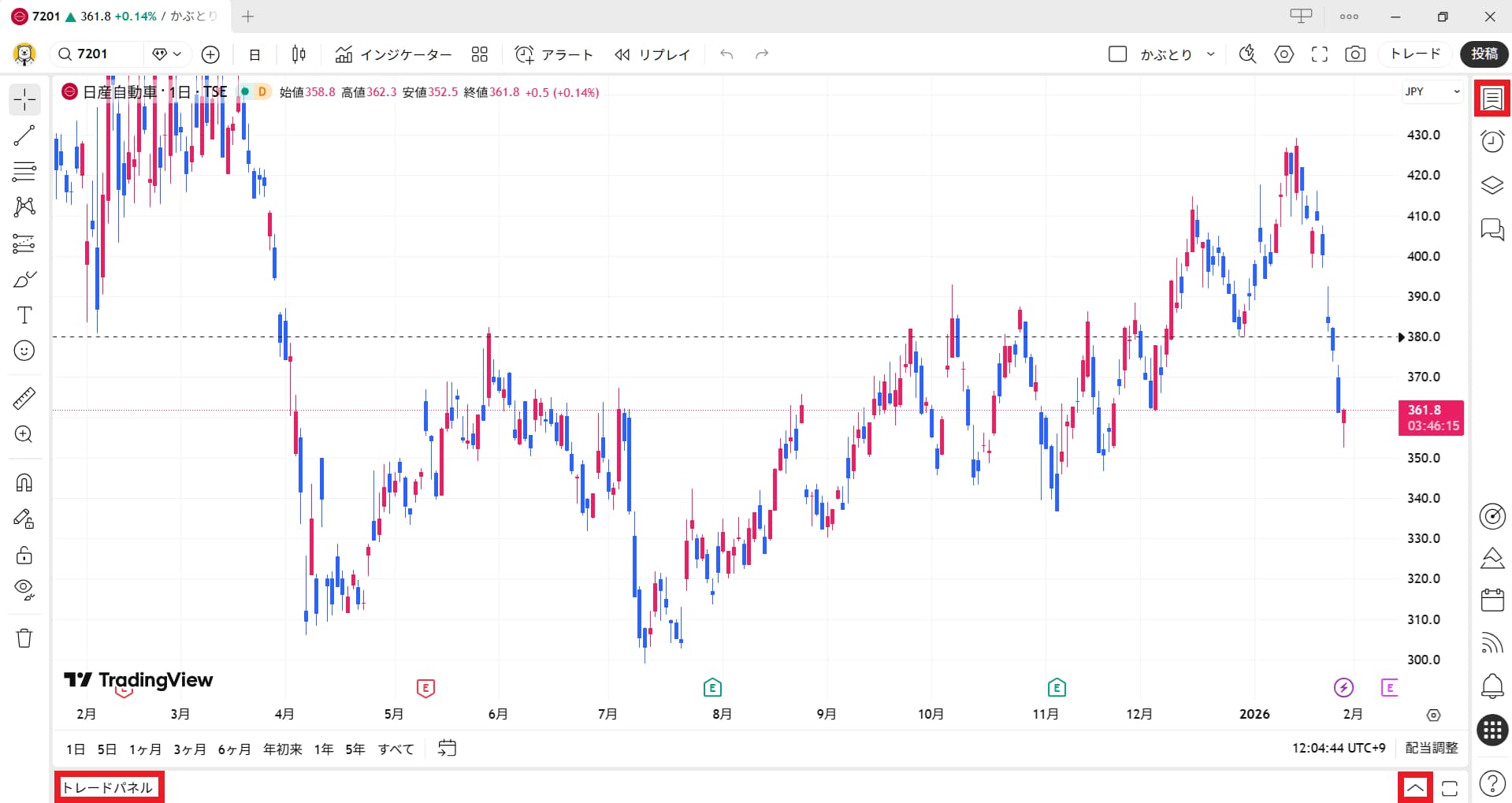
Task: Take a chart snapshot with camera icon
Action: [x=1354, y=54]
